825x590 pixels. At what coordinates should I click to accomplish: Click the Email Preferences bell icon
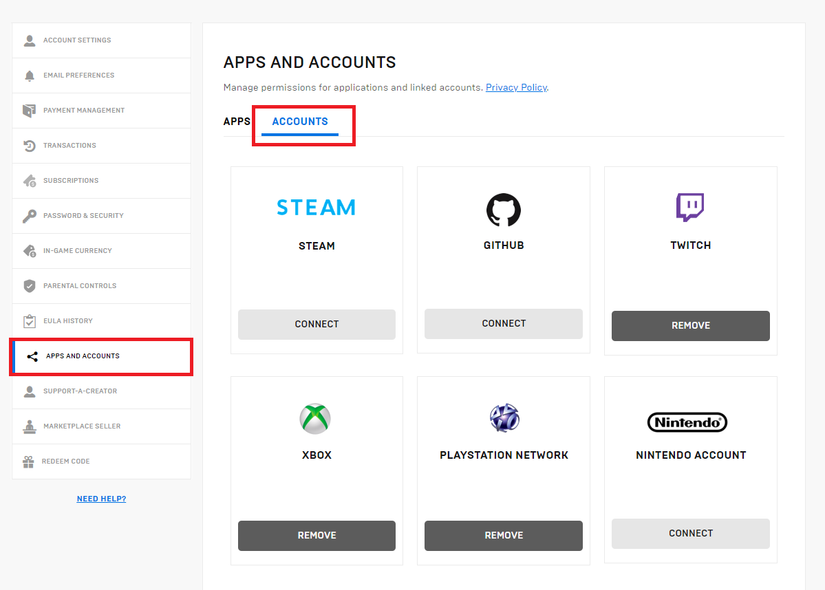[29, 76]
